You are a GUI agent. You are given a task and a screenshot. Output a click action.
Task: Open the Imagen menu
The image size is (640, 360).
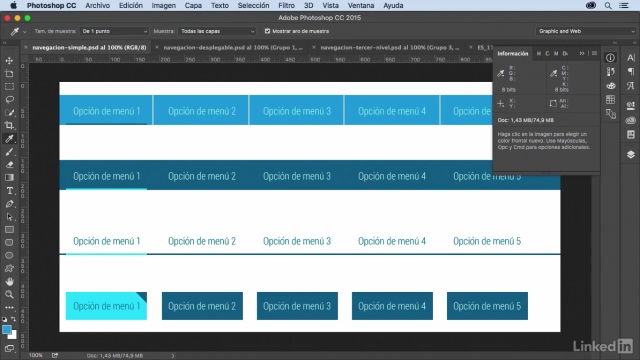[164, 5]
